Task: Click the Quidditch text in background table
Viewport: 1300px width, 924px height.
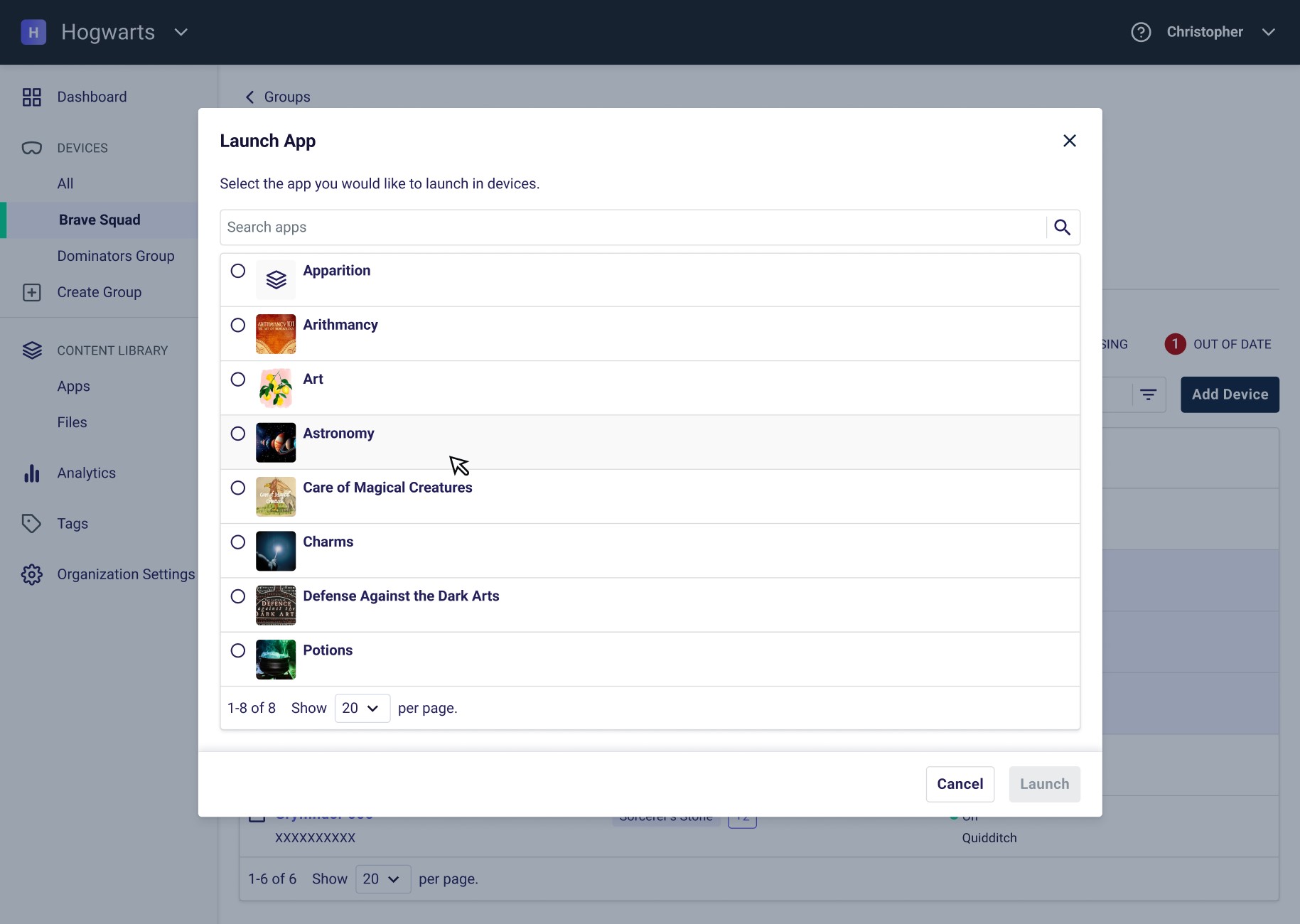Action: pos(989,838)
